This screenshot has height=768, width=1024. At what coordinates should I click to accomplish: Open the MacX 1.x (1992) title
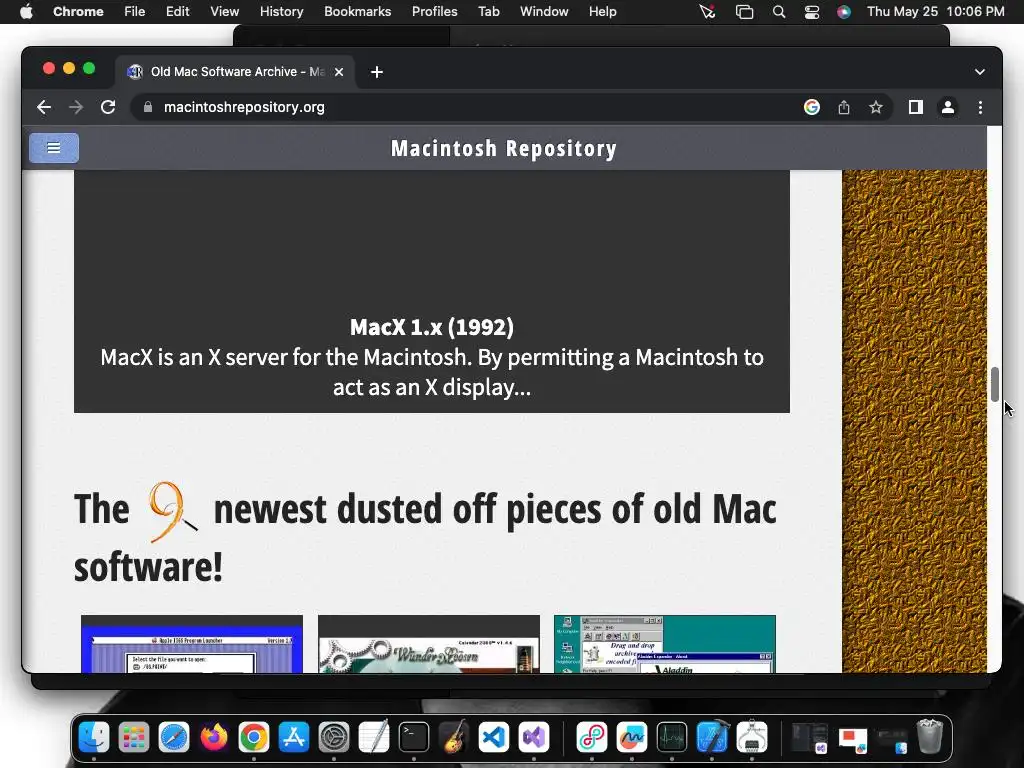[432, 327]
